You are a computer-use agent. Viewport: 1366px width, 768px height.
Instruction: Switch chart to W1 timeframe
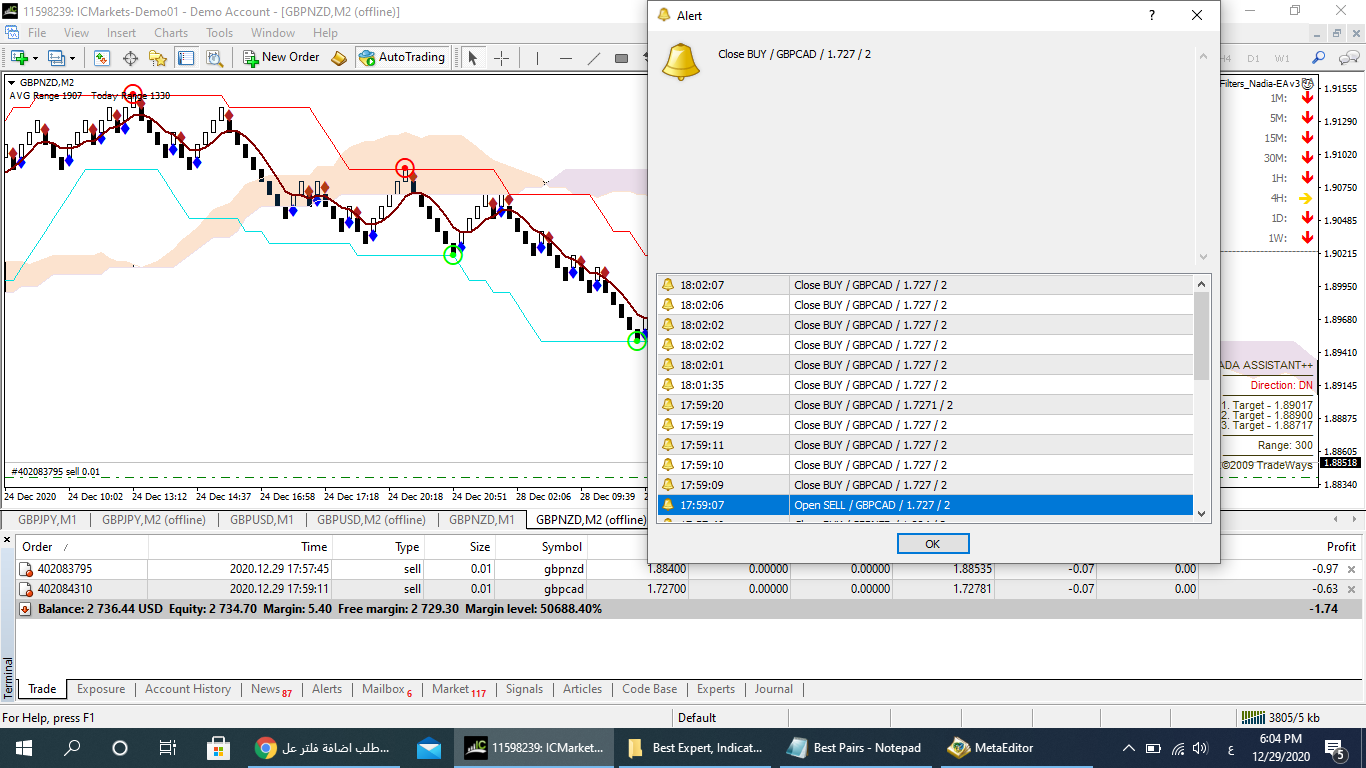(x=1282, y=58)
